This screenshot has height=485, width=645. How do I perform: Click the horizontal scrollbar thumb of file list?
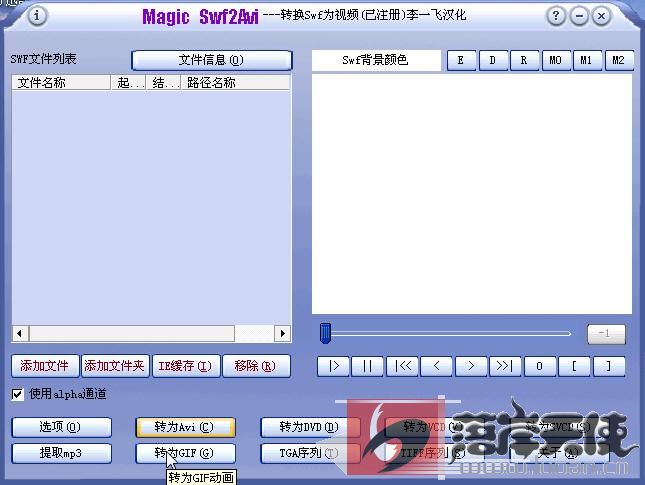tap(132, 333)
